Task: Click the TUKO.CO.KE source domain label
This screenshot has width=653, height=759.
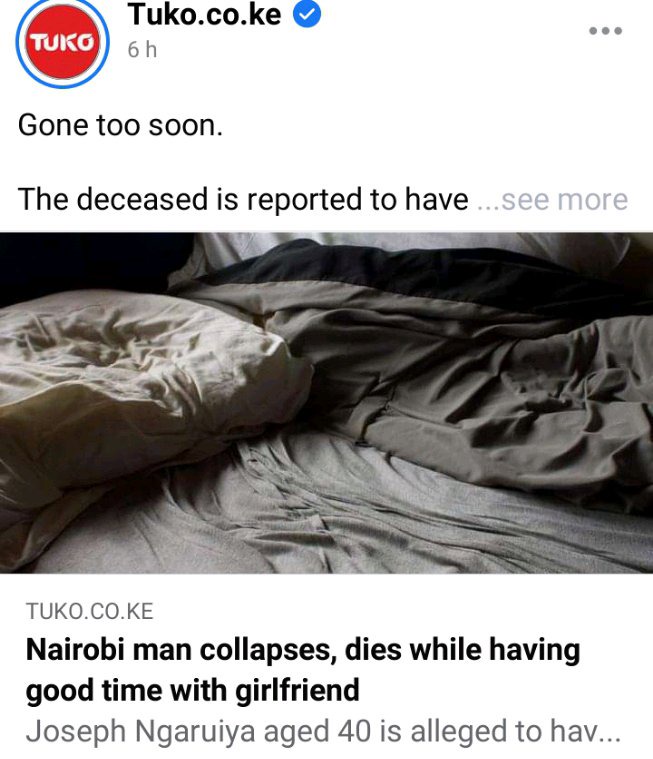Action: point(90,611)
